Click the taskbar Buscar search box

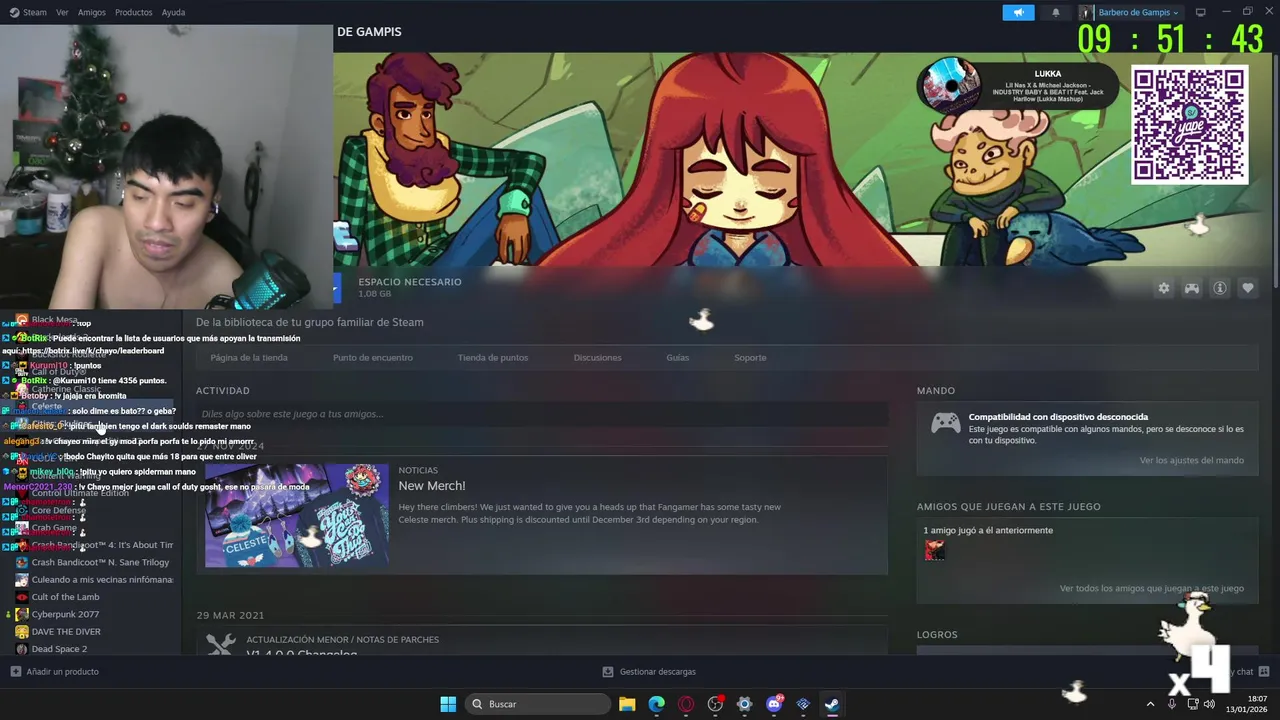tap(539, 704)
